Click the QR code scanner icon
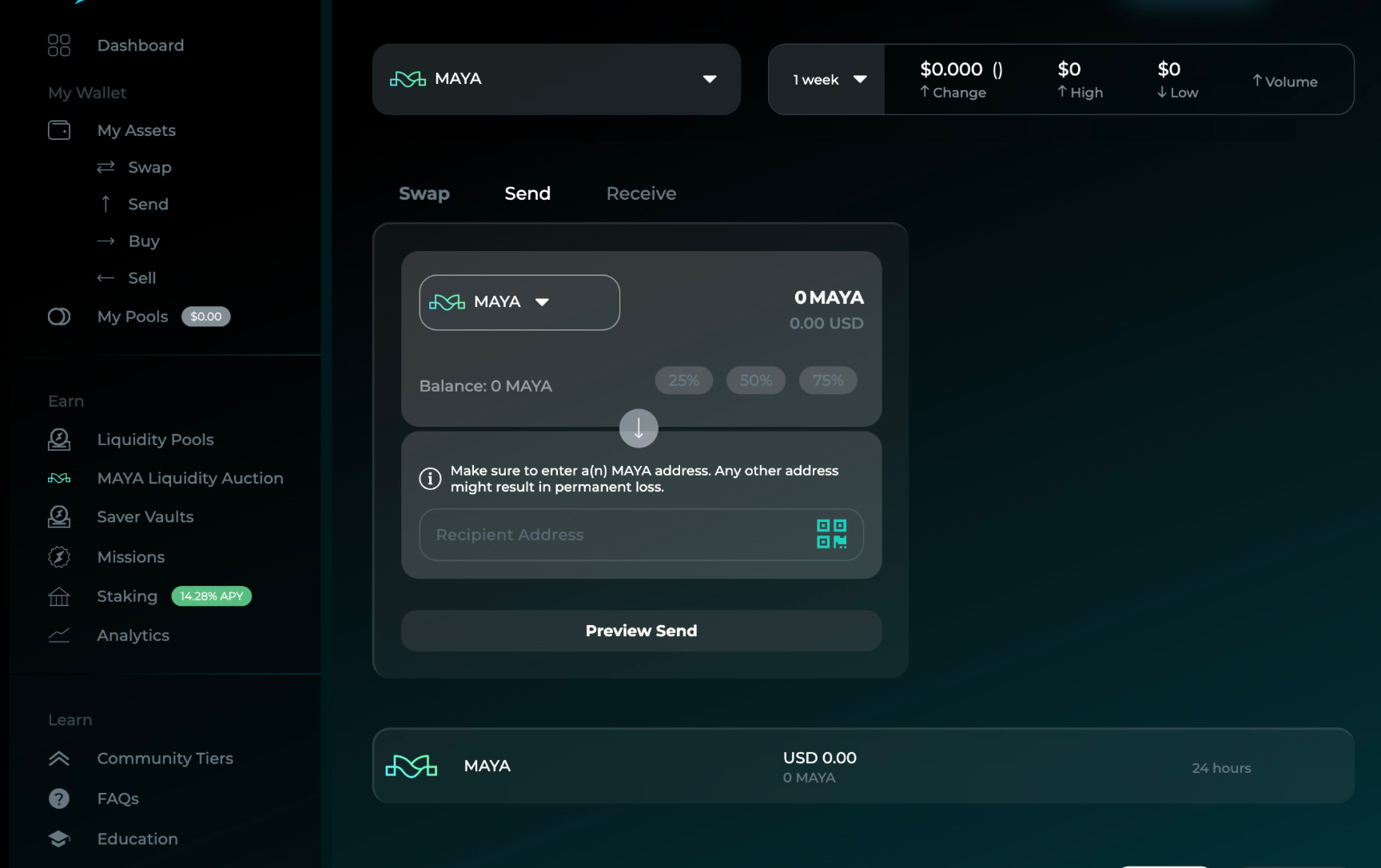 (831, 534)
